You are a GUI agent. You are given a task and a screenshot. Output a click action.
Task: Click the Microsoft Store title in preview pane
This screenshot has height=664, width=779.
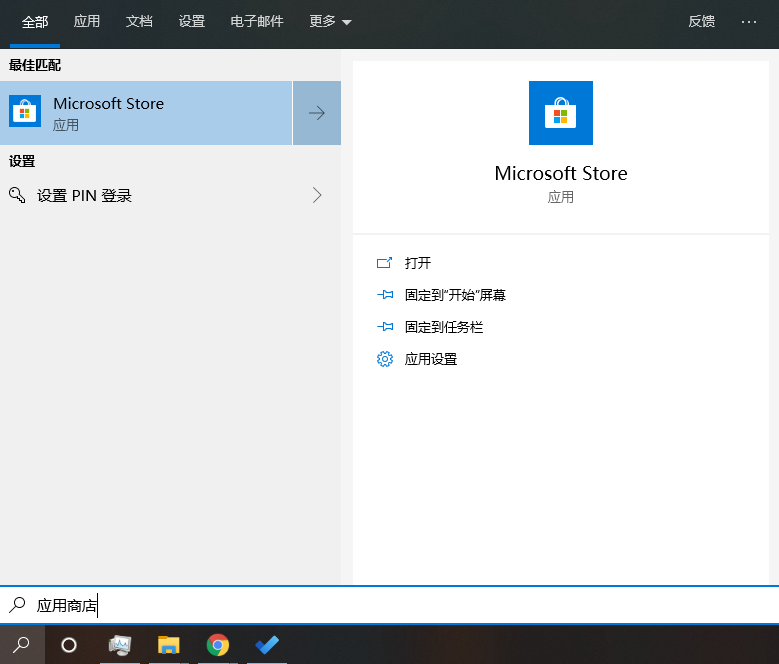click(x=560, y=173)
